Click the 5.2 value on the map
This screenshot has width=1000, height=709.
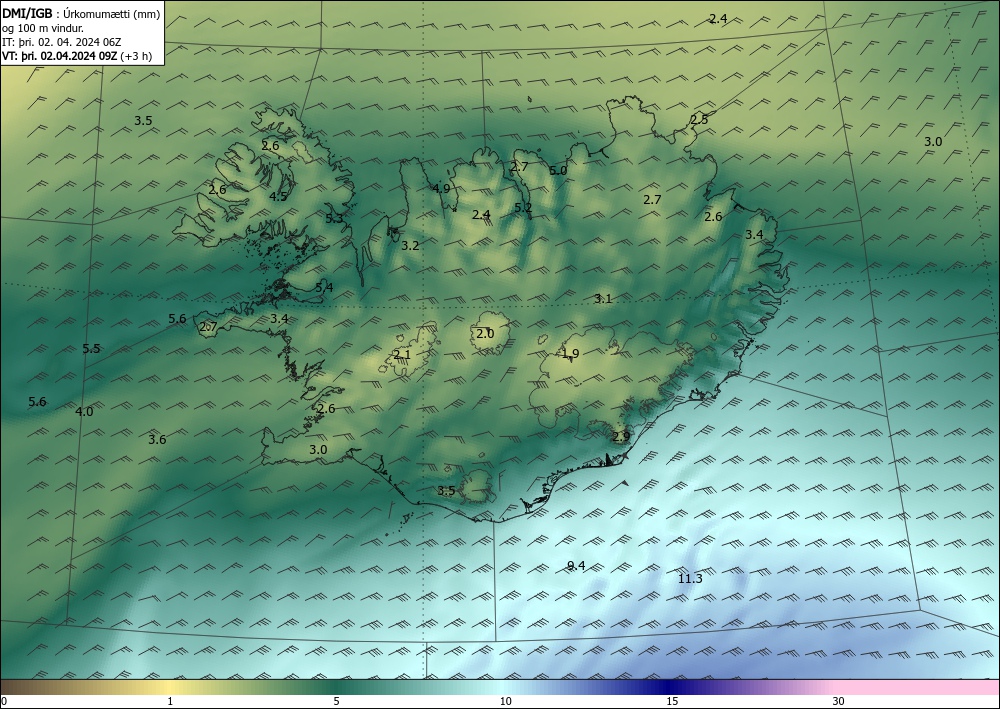pyautogui.click(x=523, y=207)
